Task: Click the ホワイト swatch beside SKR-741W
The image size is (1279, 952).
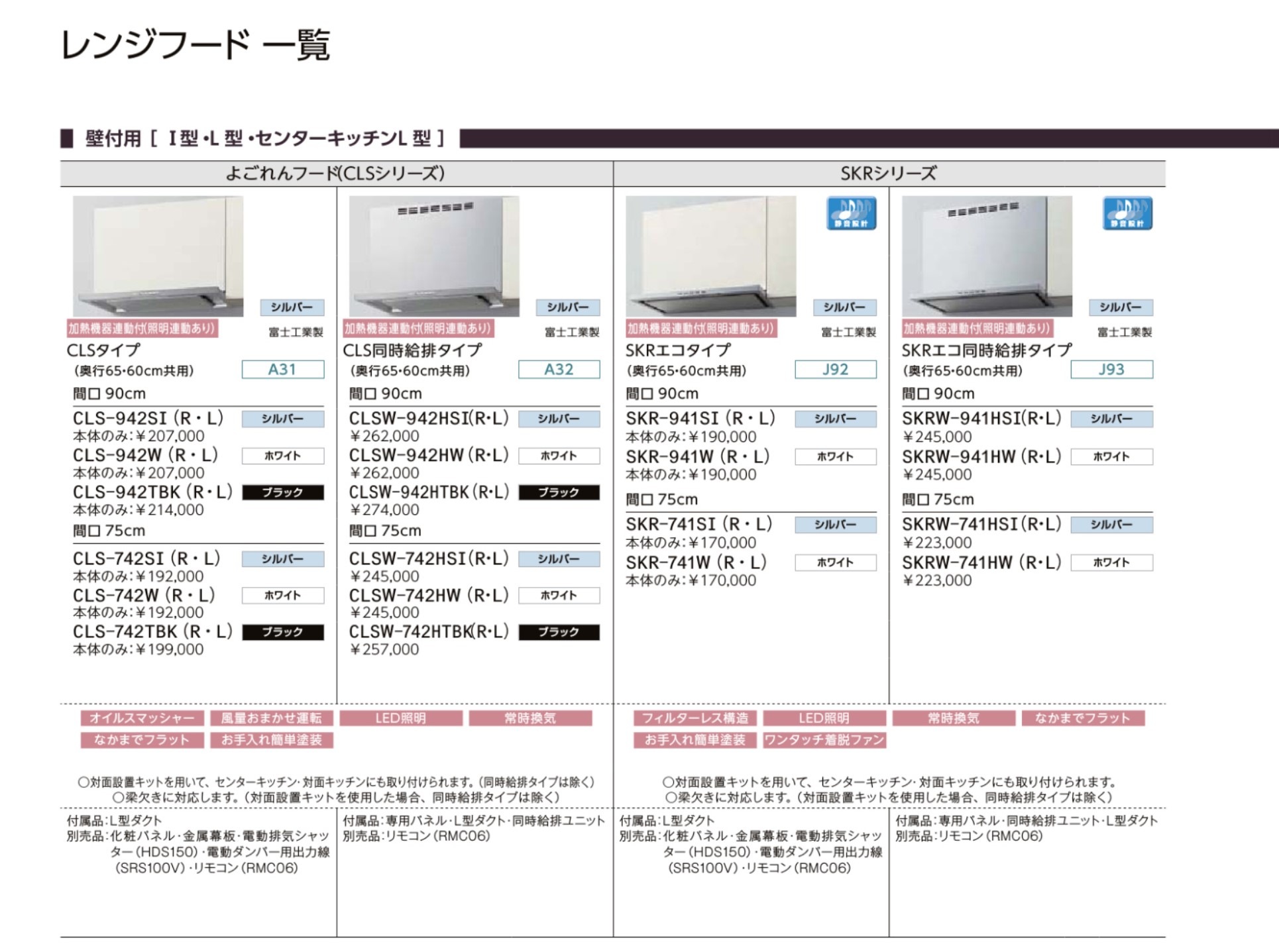Action: click(836, 562)
